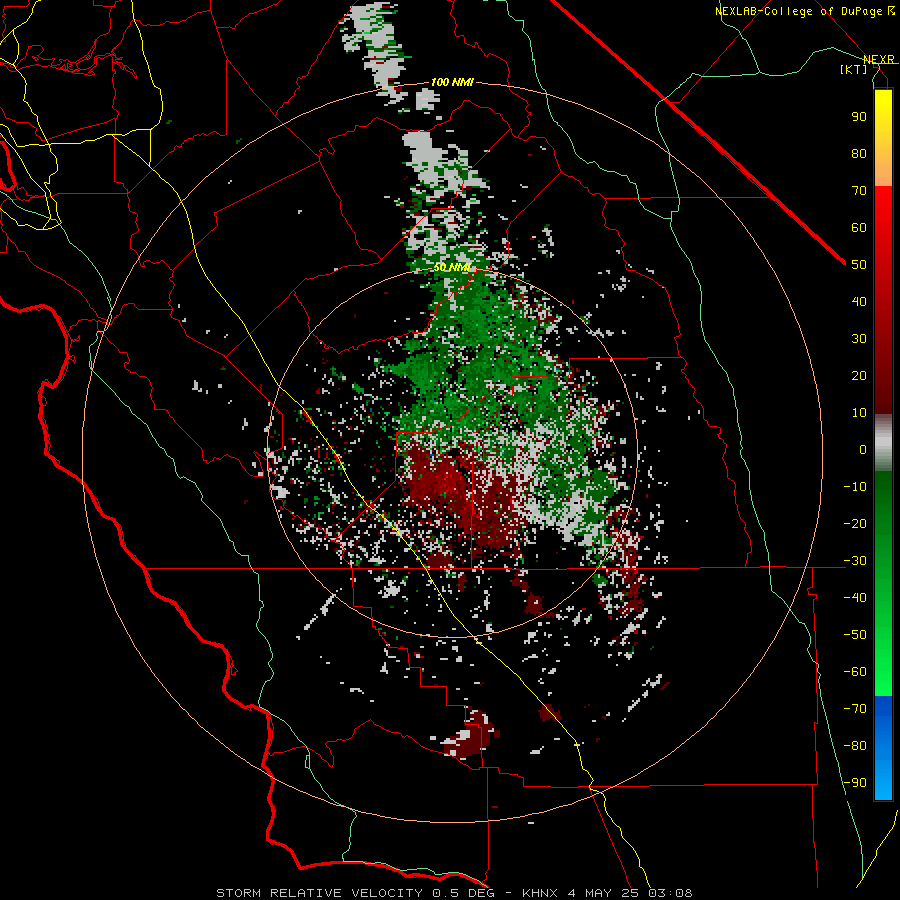Click the 80 value on the velocity scale
Image resolution: width=900 pixels, height=900 pixels.
point(859,153)
